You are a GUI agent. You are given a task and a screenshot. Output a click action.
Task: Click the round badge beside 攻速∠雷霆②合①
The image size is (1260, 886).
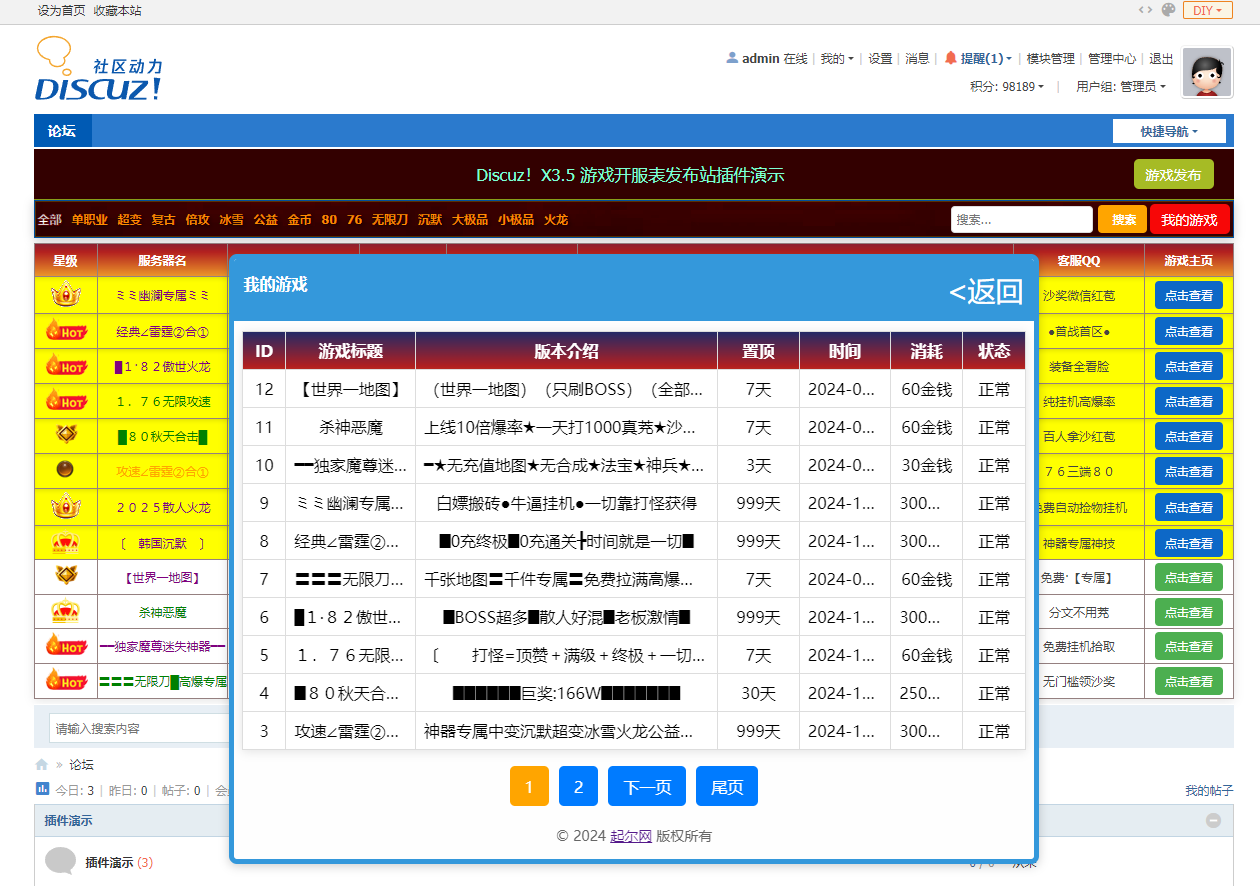(66, 470)
